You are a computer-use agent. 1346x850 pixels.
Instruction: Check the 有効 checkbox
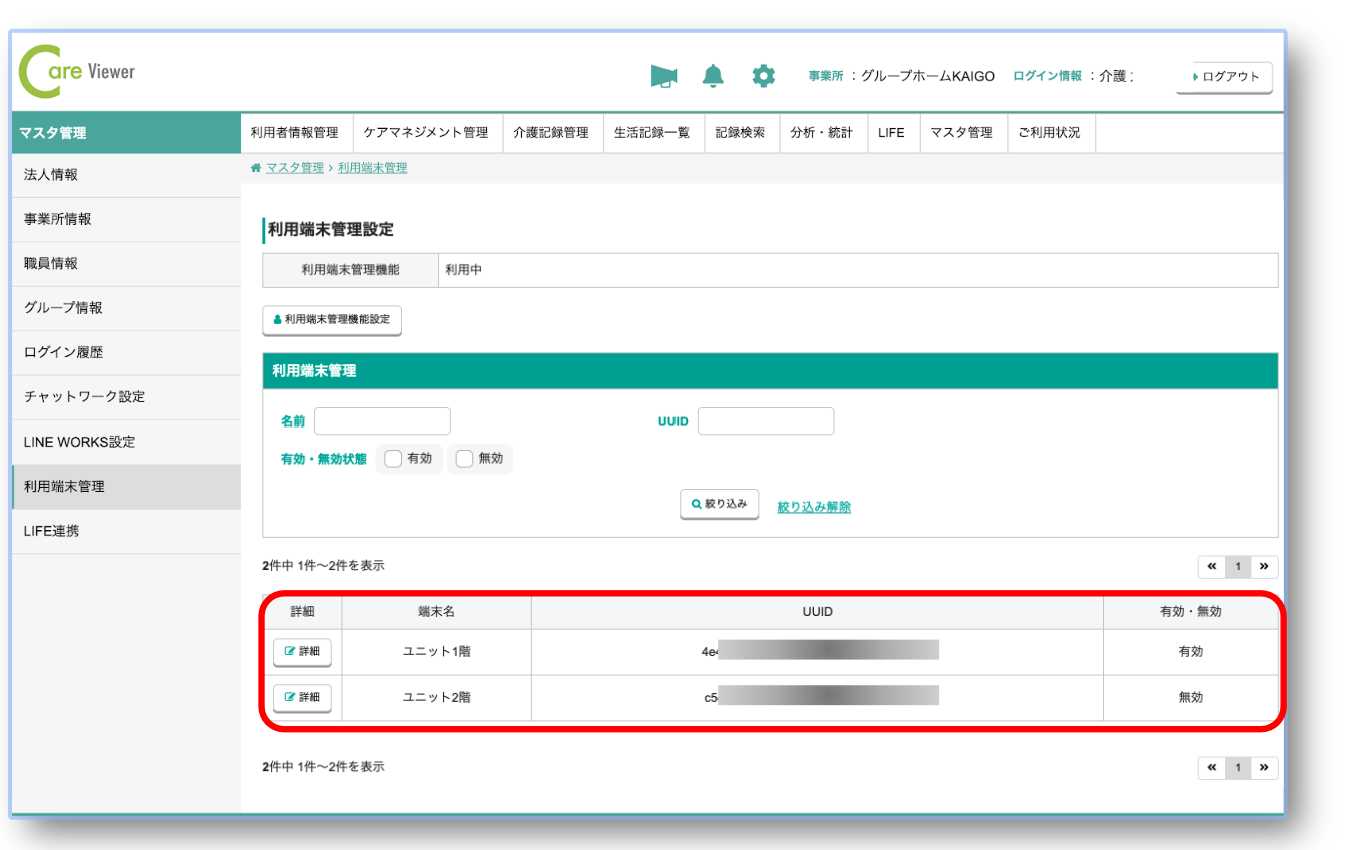(x=393, y=459)
